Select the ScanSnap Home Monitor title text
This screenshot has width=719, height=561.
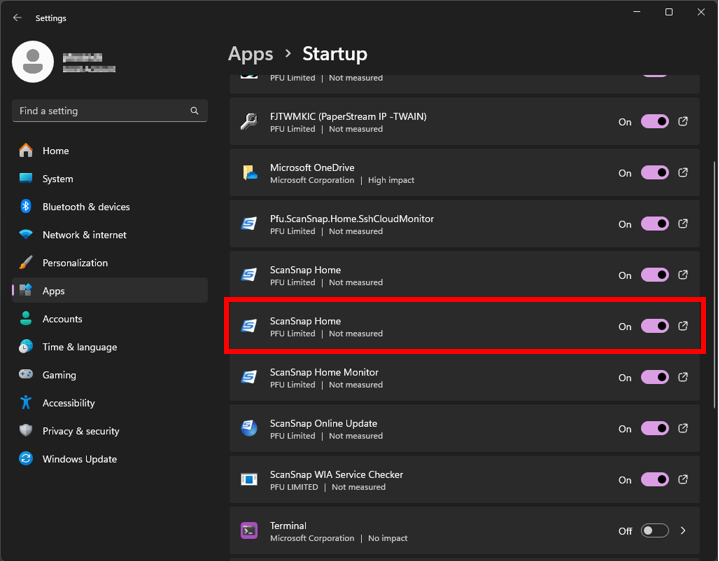coord(324,372)
